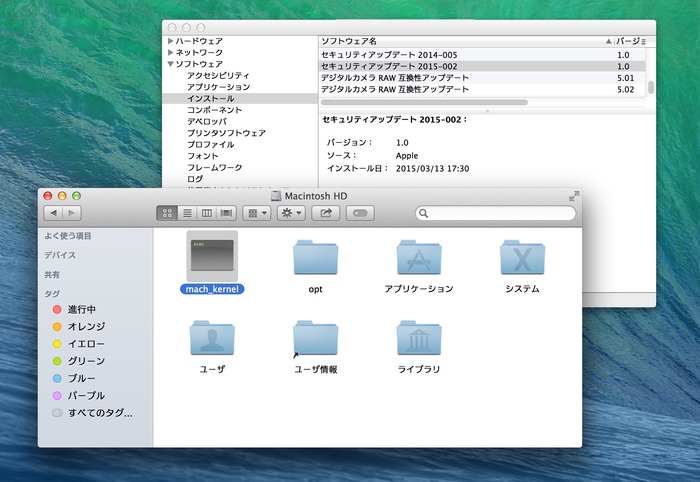This screenshot has width=700, height=482.
Task: Select セキュリティアップデート 2014-005 row
Action: coord(482,55)
